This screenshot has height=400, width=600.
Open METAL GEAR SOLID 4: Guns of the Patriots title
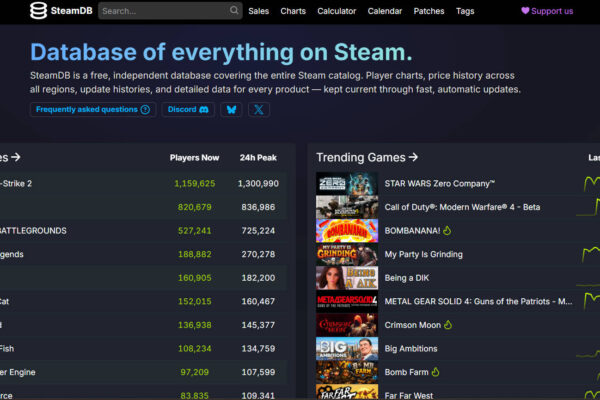click(478, 301)
